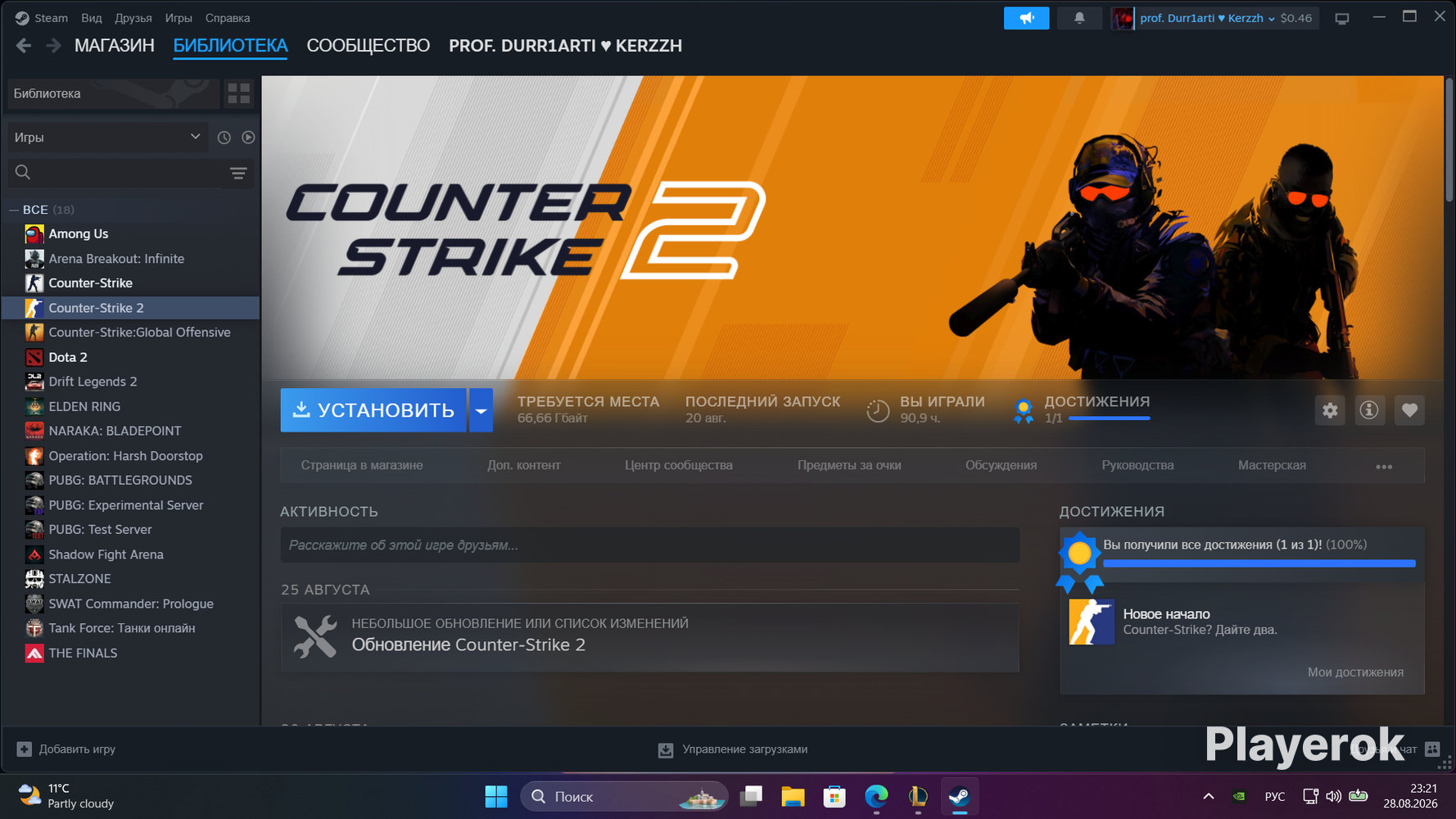Open Доп. контент link

click(x=524, y=465)
